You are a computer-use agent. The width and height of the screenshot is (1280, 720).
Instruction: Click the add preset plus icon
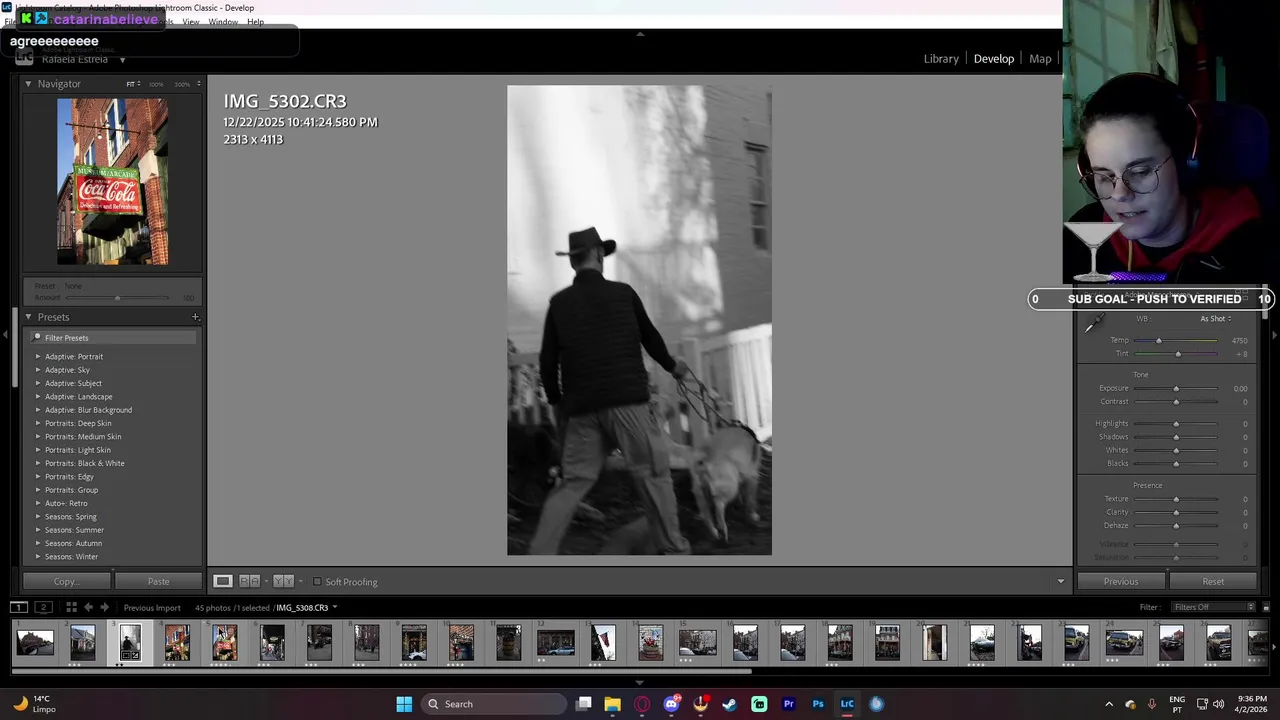point(195,317)
